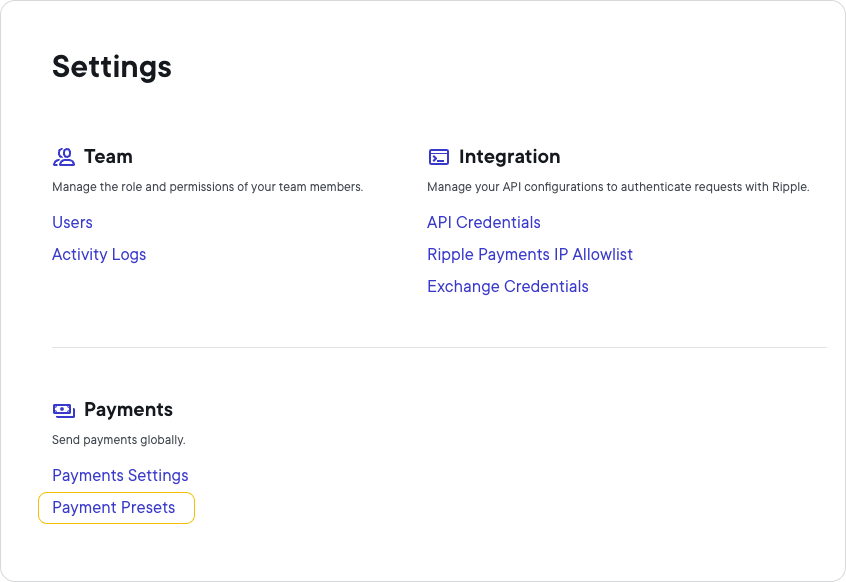Image resolution: width=846 pixels, height=582 pixels.
Task: Select the Team members icon
Action: (x=63, y=156)
